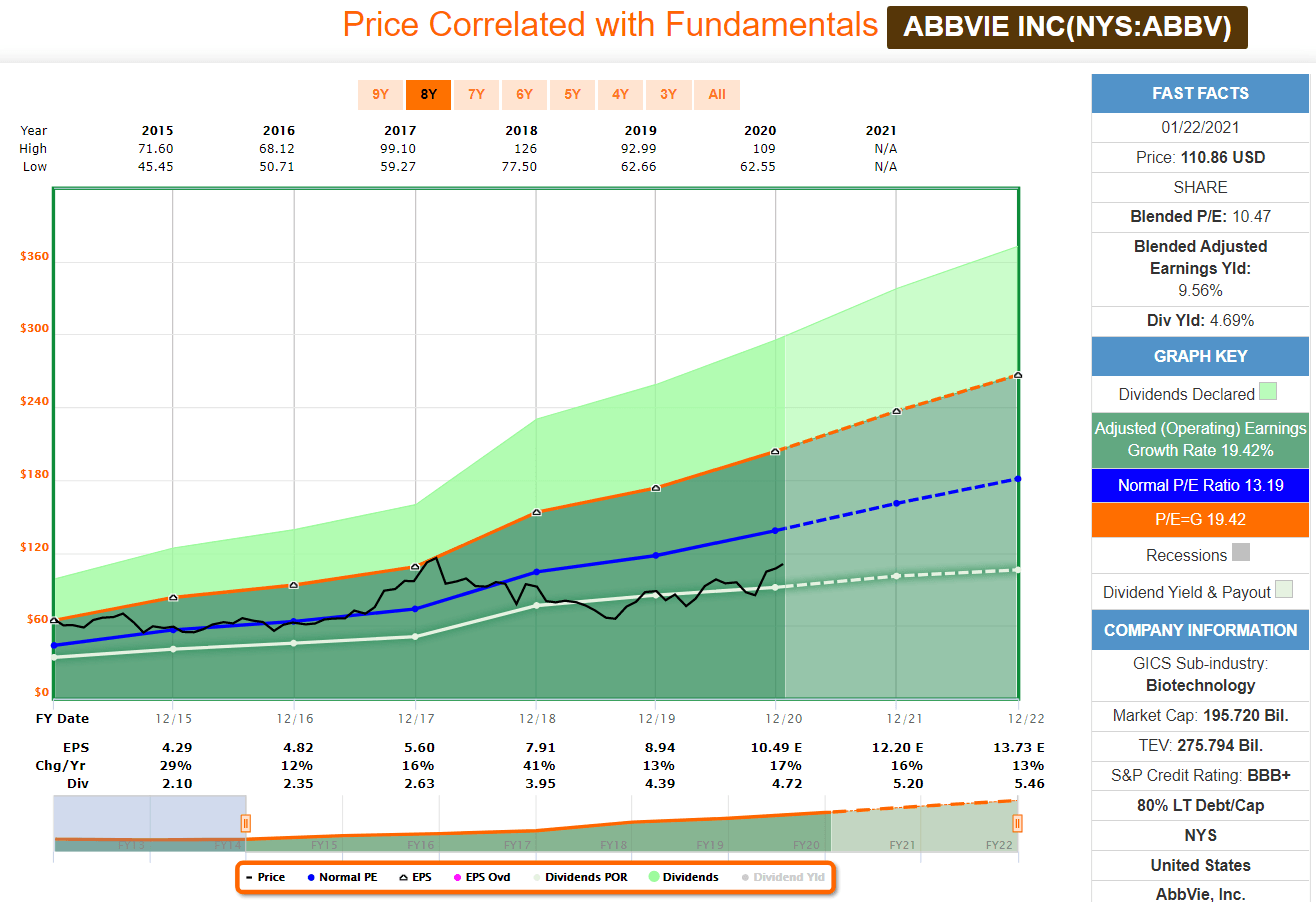Show the All time range

716,94
